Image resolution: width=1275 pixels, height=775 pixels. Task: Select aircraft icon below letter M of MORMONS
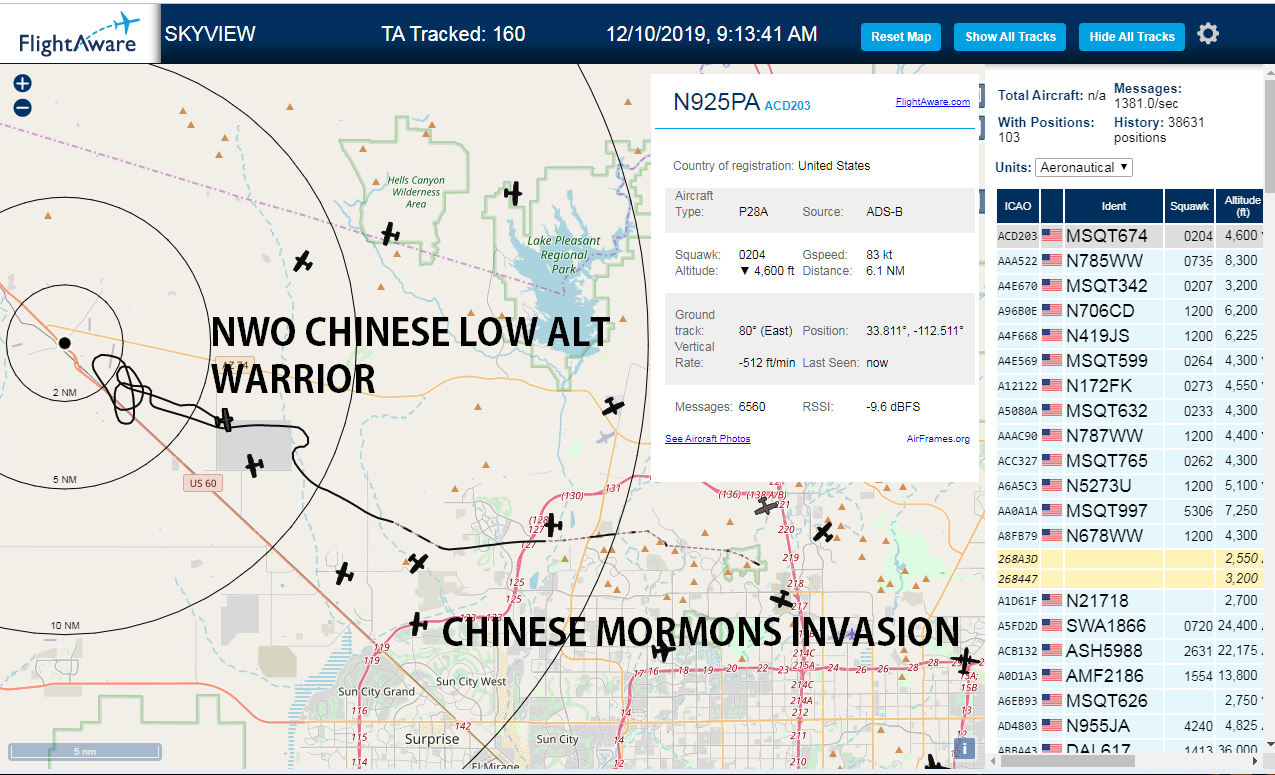point(662,651)
